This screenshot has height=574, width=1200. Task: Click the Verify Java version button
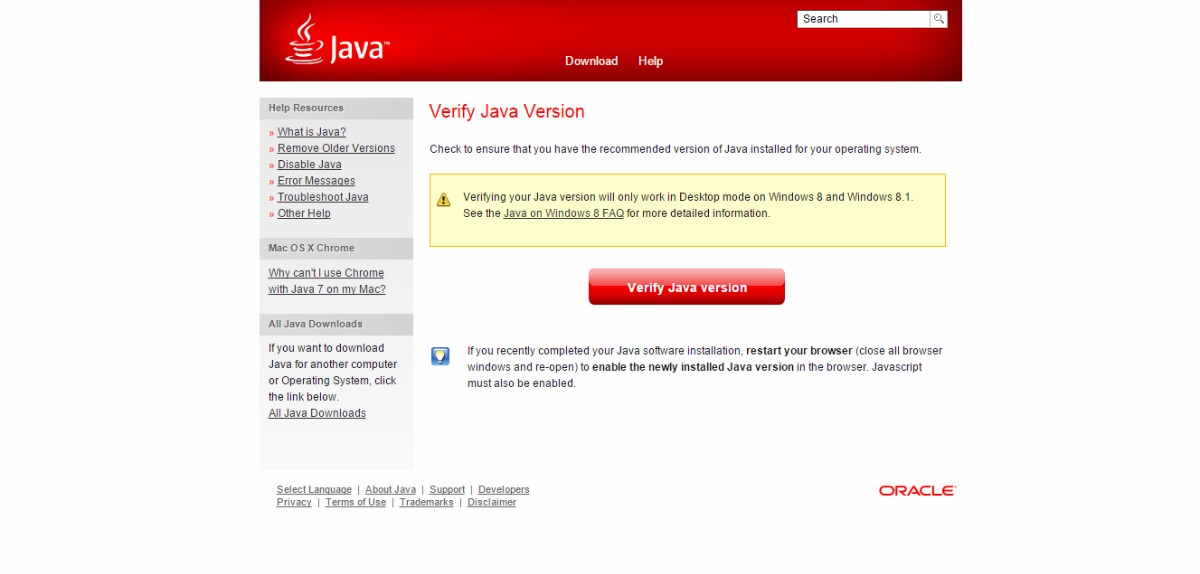tap(686, 287)
